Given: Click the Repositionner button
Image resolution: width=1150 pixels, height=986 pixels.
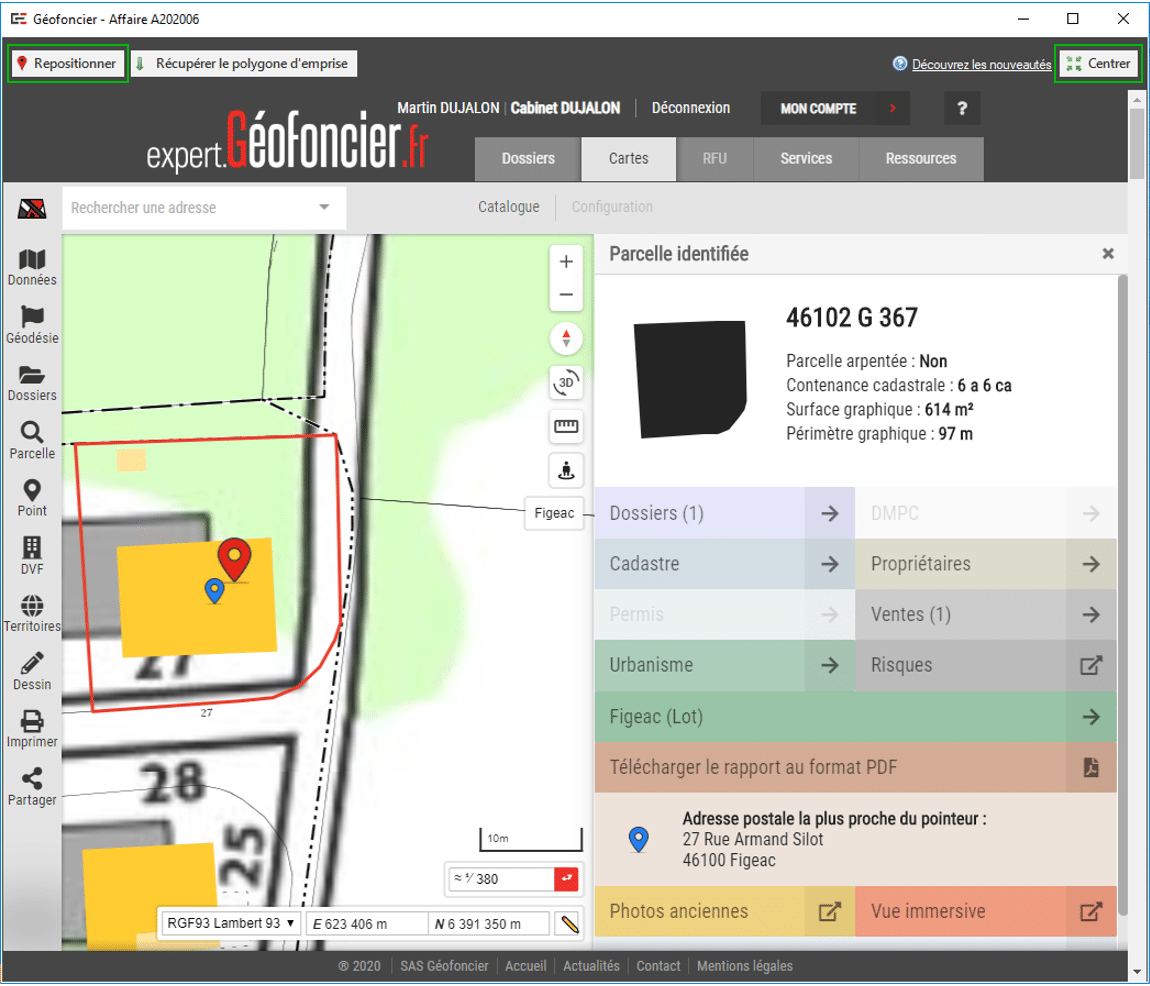Looking at the screenshot, I should 68,64.
